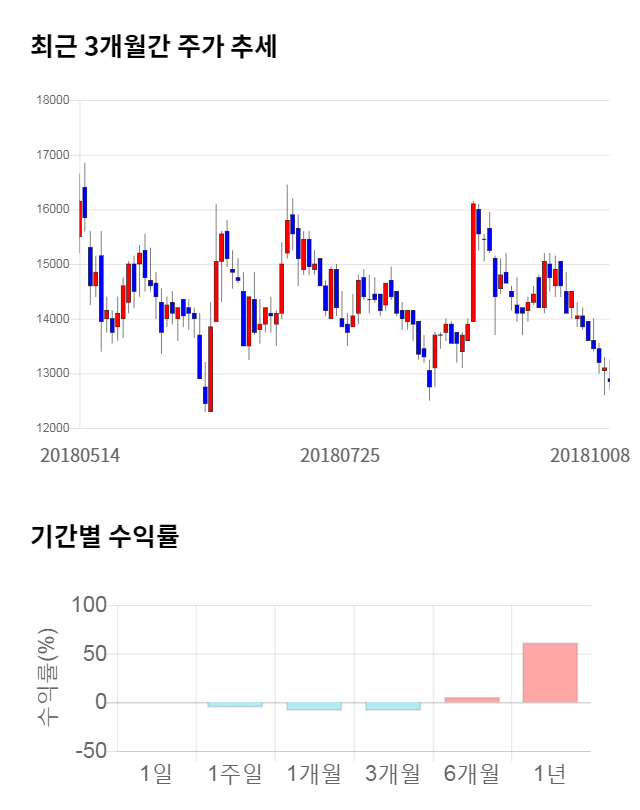Image resolution: width=640 pixels, height=810 pixels.
Task: Select the '1개월' period label
Action: (313, 773)
